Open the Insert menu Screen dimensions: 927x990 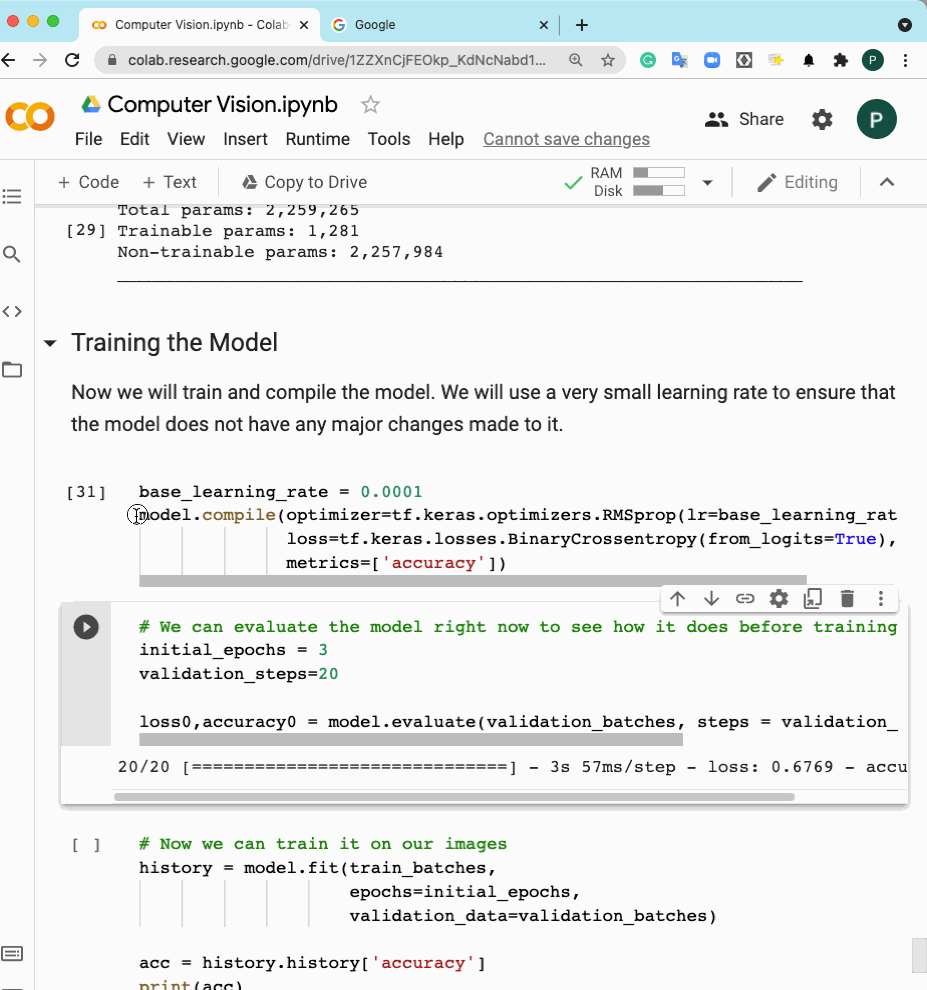[245, 139]
